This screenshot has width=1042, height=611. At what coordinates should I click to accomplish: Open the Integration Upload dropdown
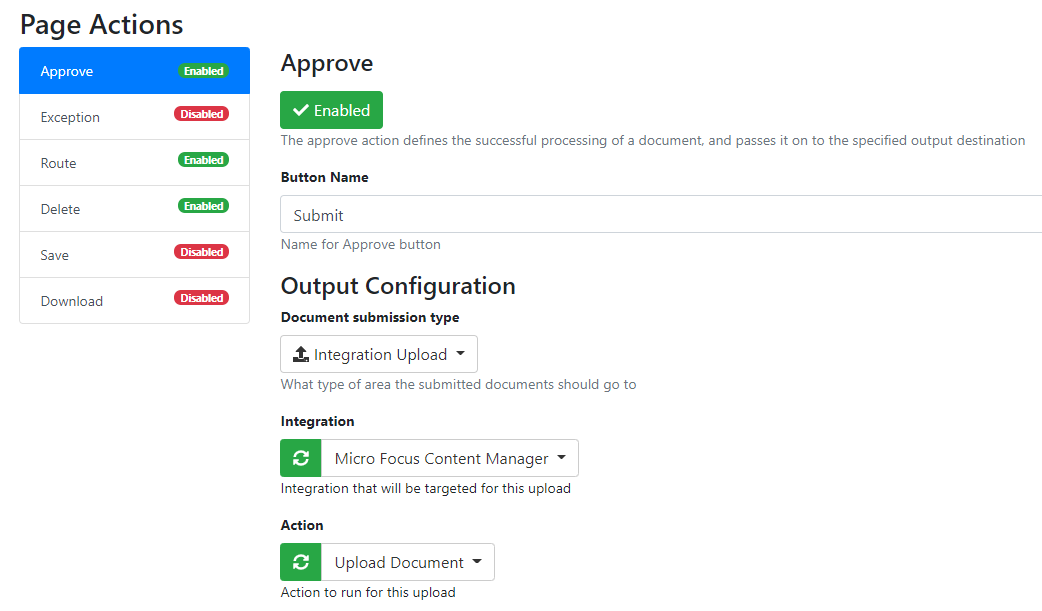[379, 354]
